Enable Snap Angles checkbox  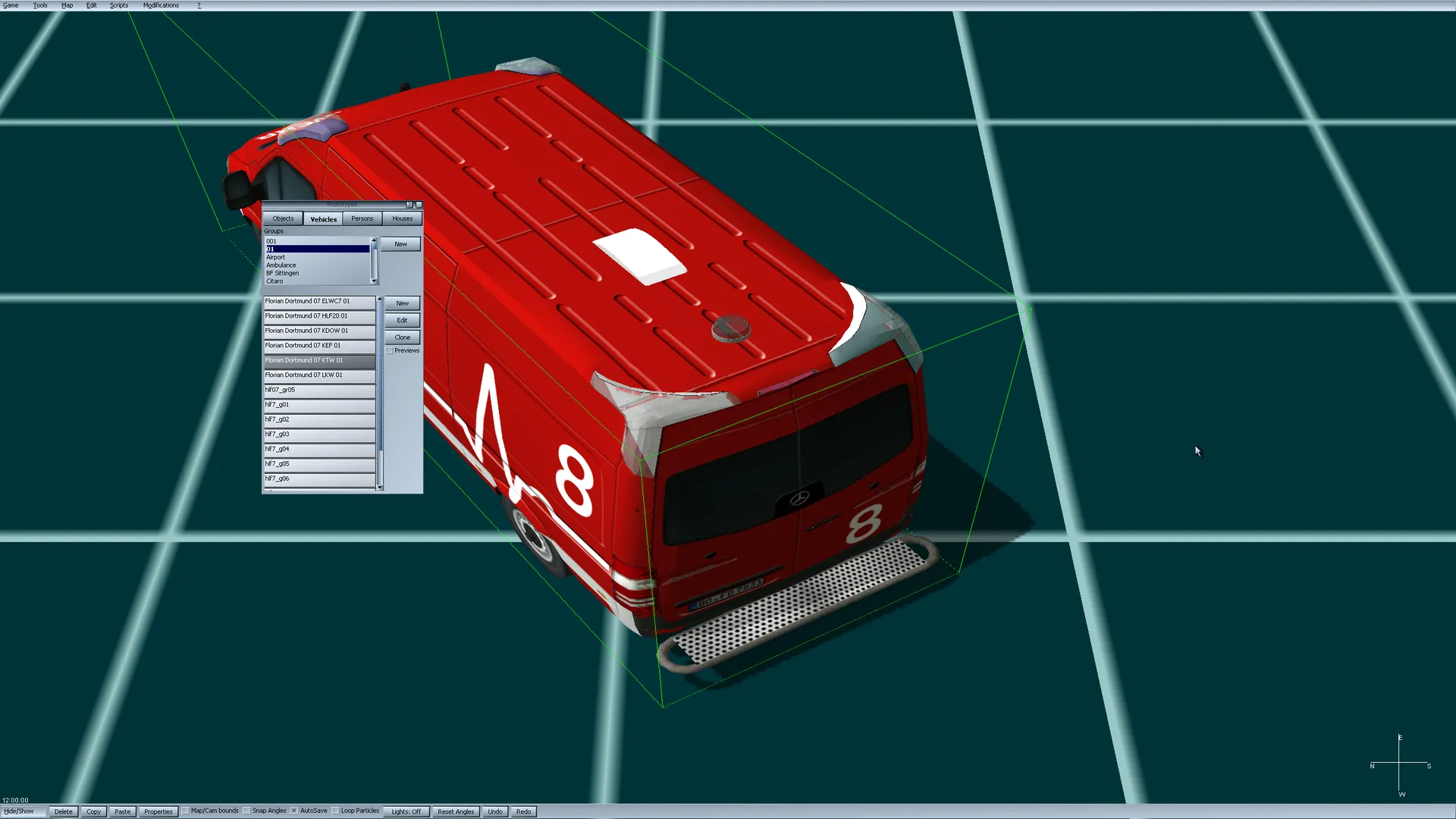tap(247, 811)
